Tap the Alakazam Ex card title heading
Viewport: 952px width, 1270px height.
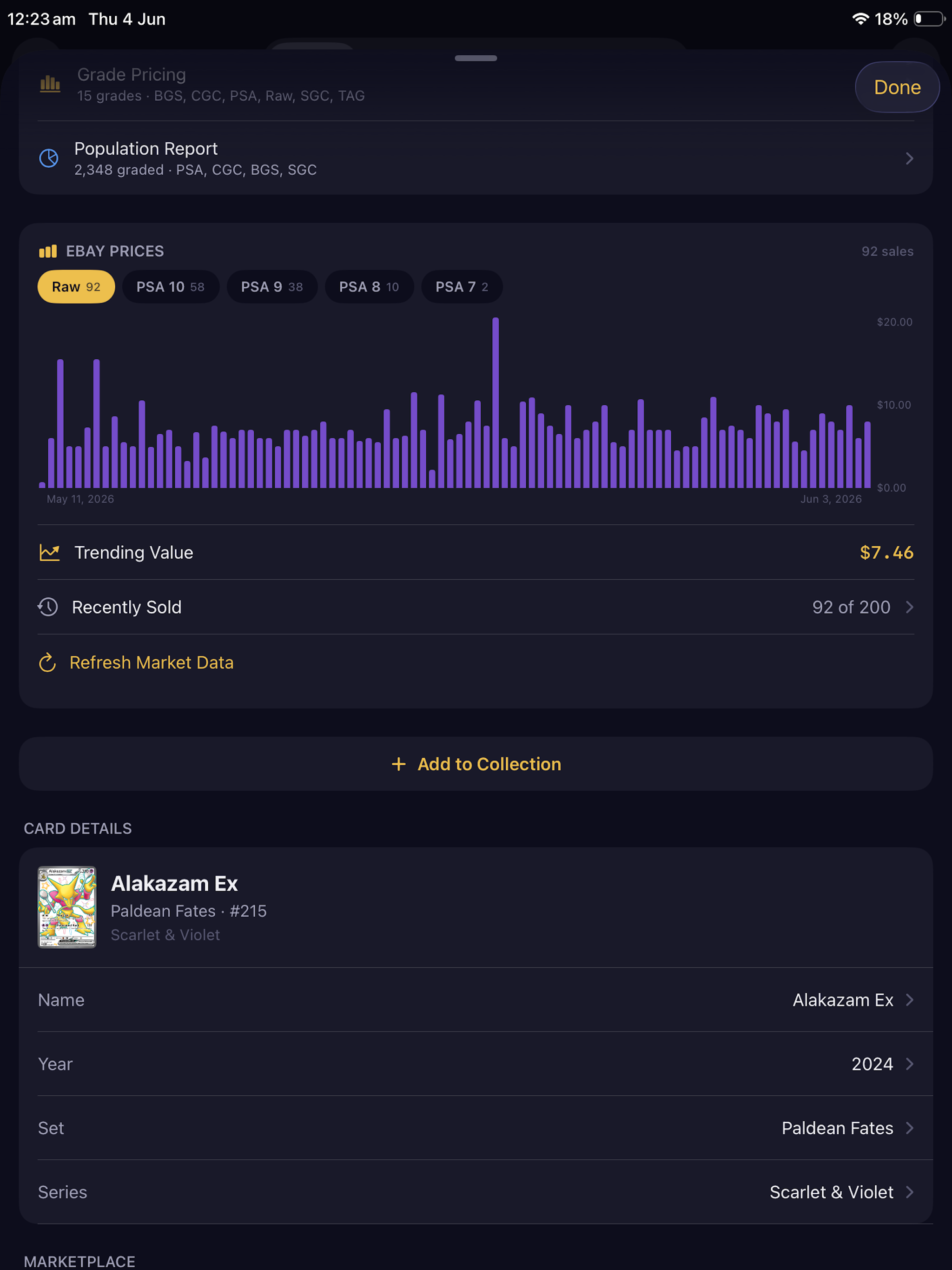pyautogui.click(x=174, y=883)
